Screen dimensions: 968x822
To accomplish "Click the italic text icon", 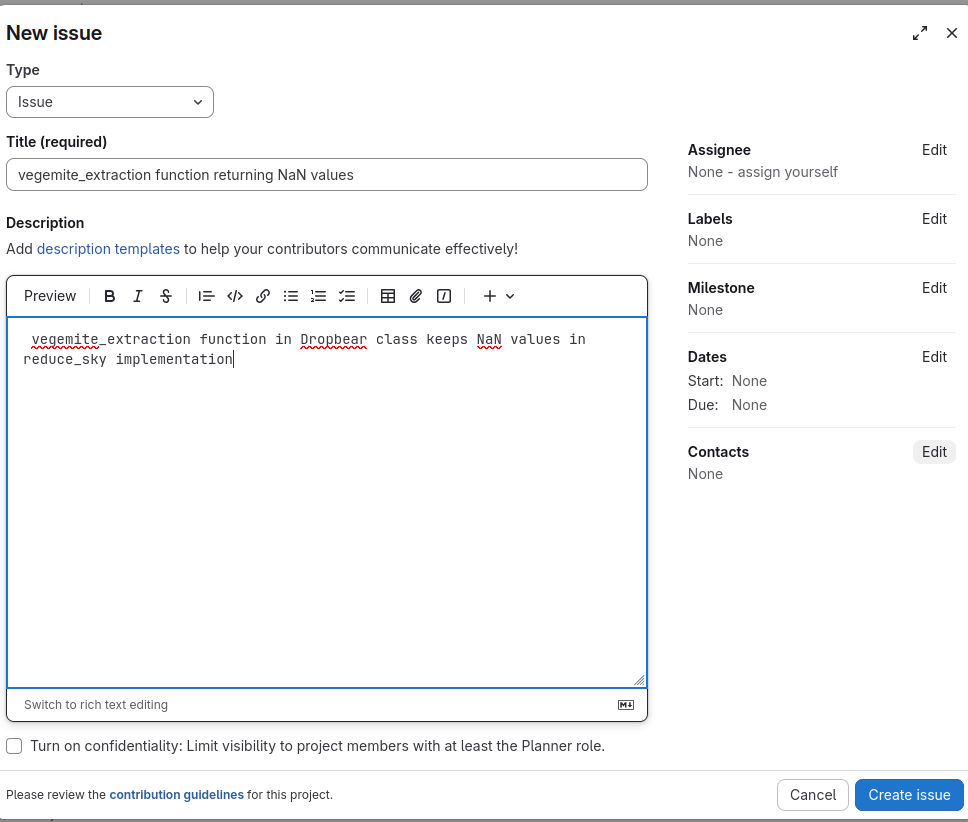I will tap(138, 296).
